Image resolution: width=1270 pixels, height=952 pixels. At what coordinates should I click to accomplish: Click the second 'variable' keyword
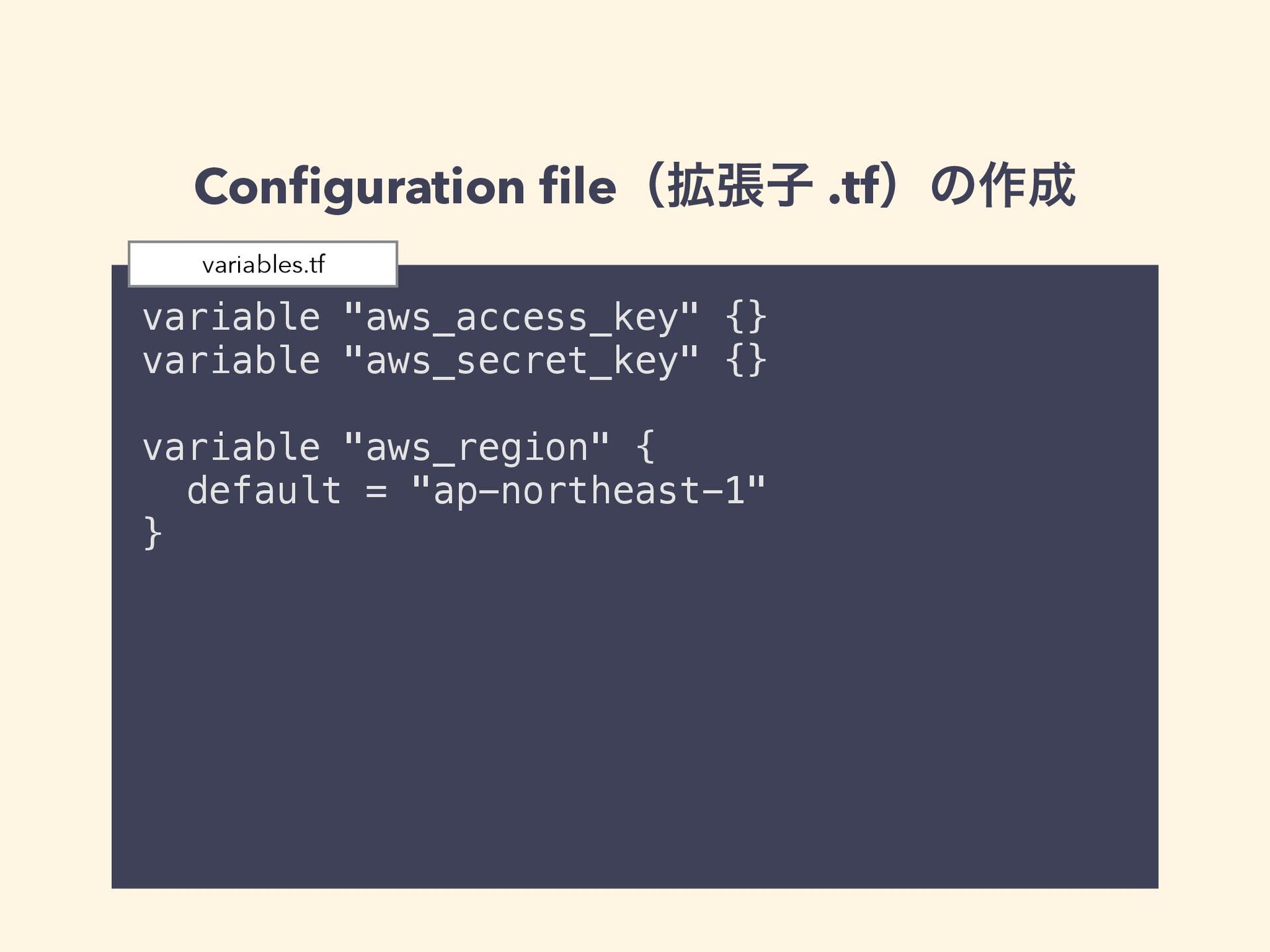click(x=232, y=360)
